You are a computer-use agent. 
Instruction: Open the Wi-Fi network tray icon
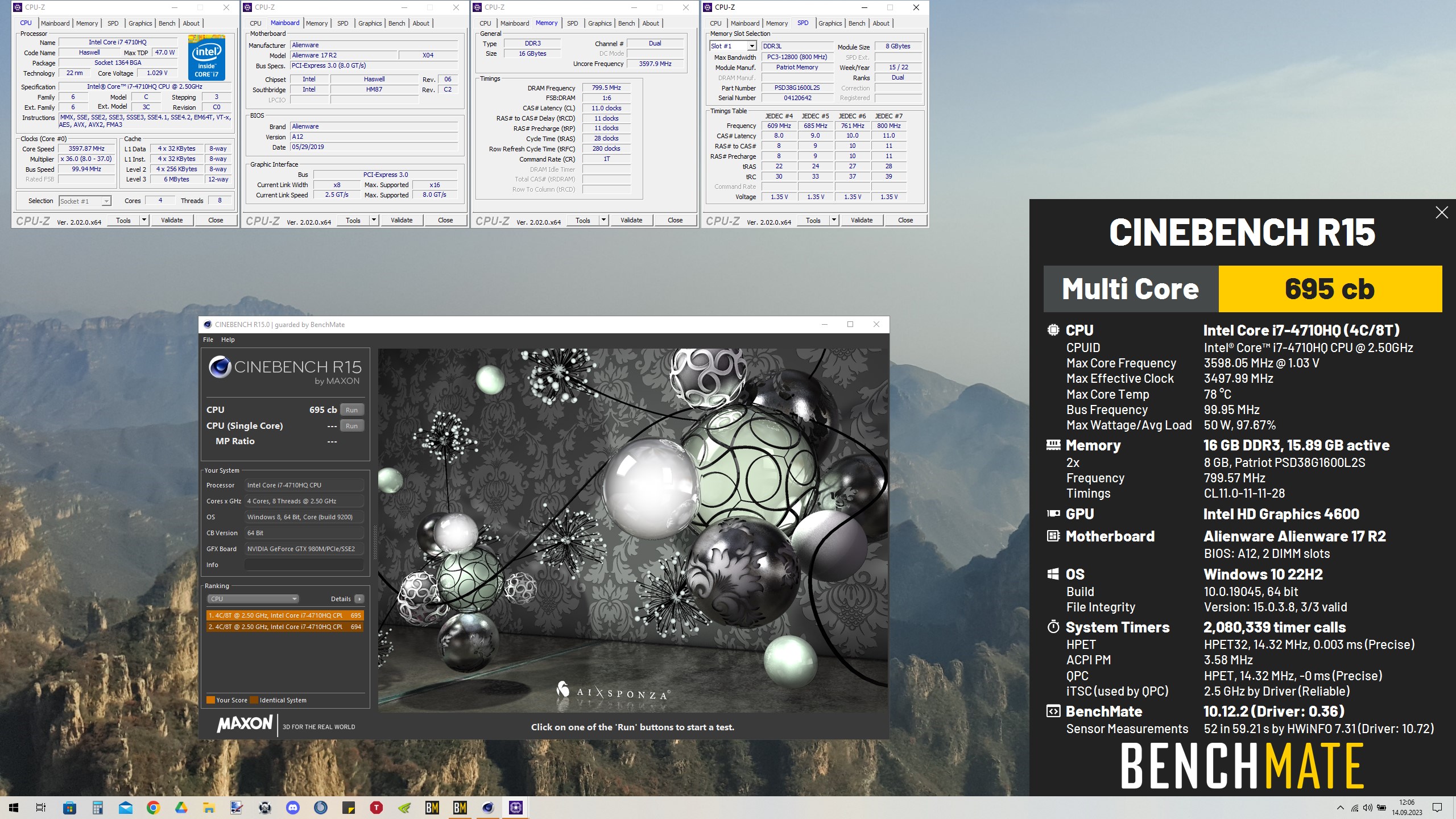(x=1355, y=808)
